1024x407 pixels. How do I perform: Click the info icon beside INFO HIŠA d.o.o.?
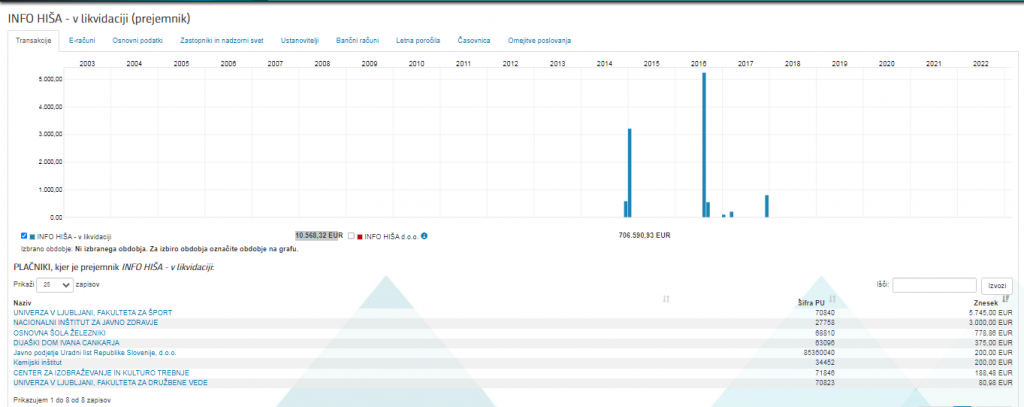point(424,236)
